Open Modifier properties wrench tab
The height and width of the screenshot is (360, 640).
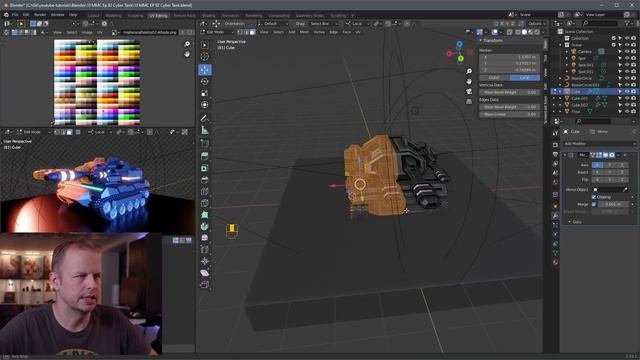click(x=555, y=216)
